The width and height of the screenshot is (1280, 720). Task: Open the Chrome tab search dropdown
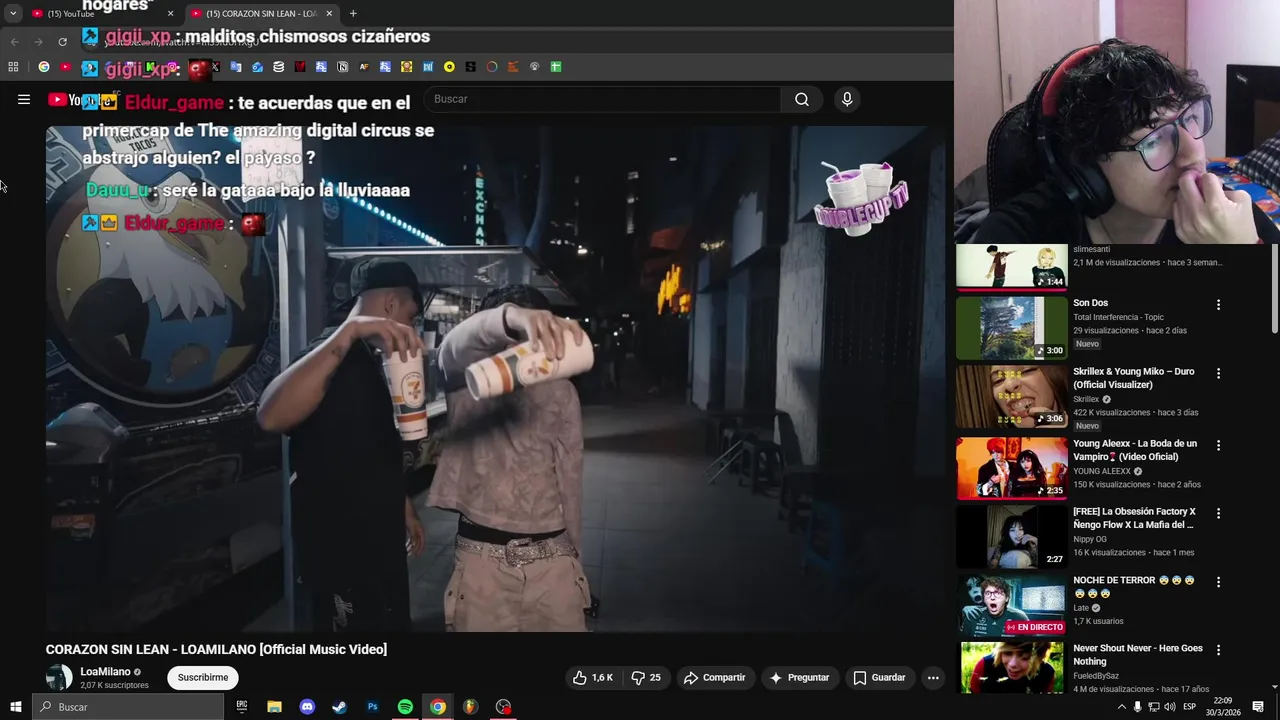[13, 13]
